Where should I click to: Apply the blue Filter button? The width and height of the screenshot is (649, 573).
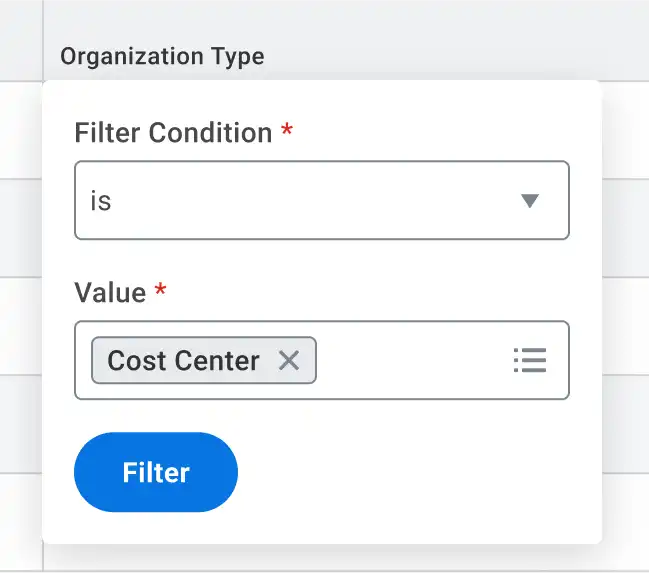pyautogui.click(x=156, y=472)
